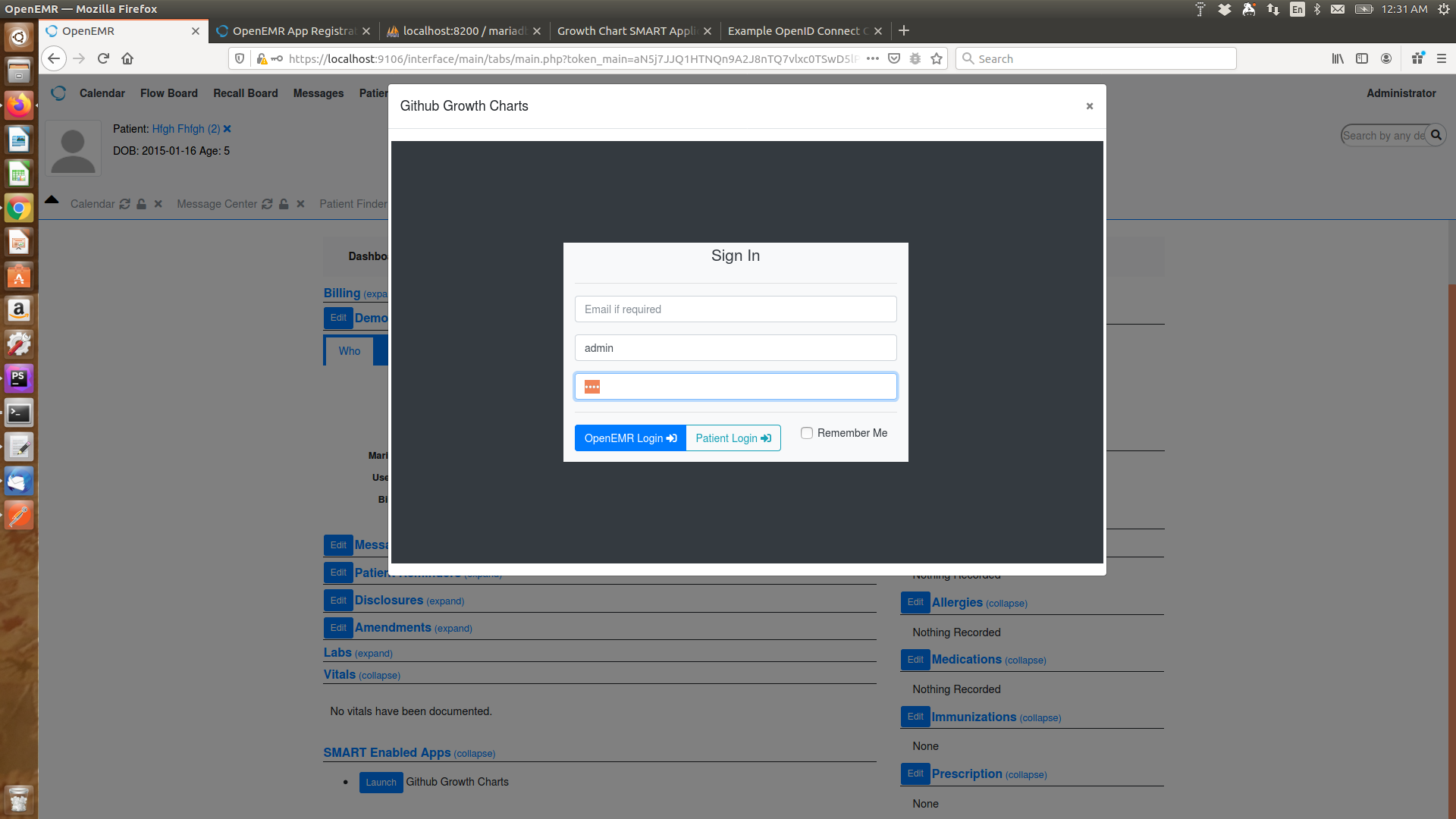
Task: Toggle tracking protection shield in address bar
Action: point(240,58)
